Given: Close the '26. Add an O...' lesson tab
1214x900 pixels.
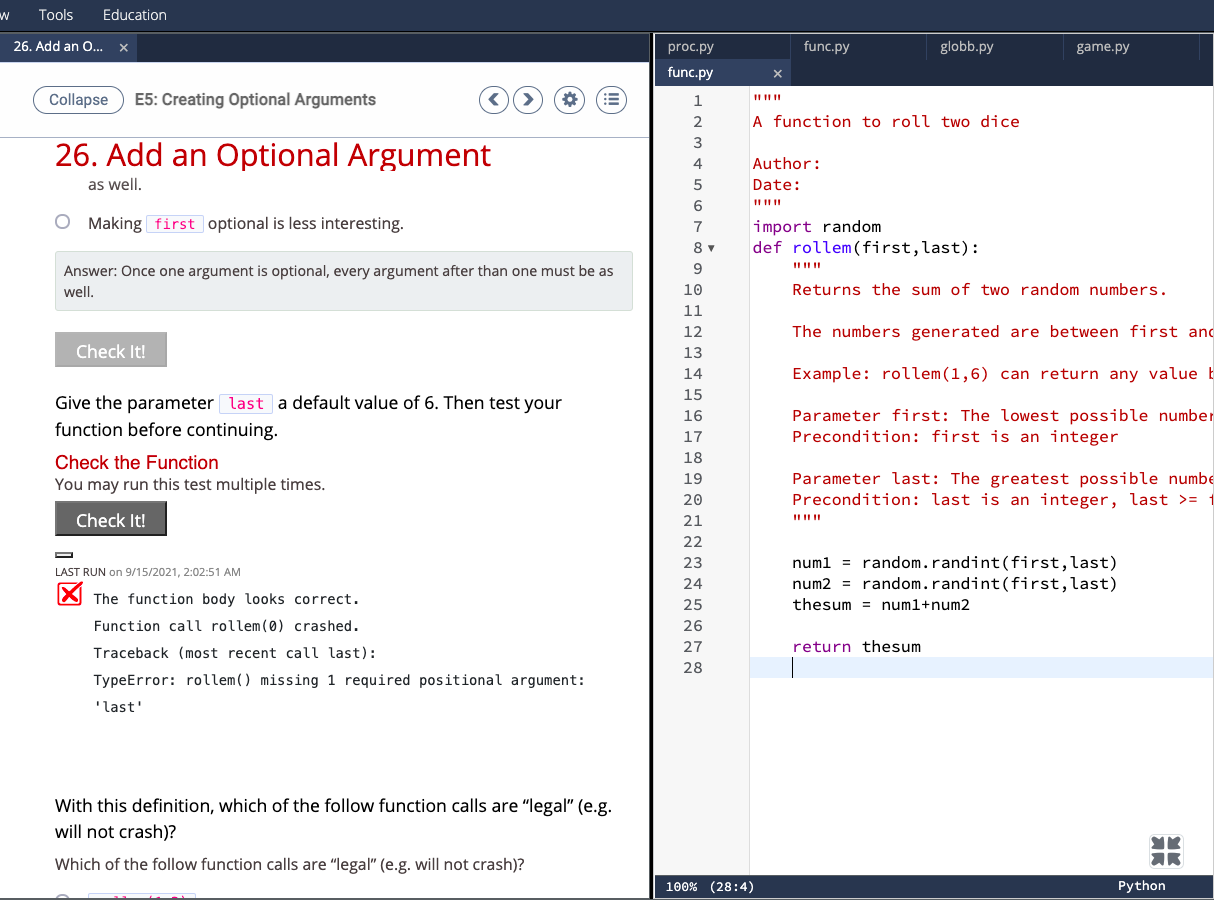Looking at the screenshot, I should coord(123,46).
